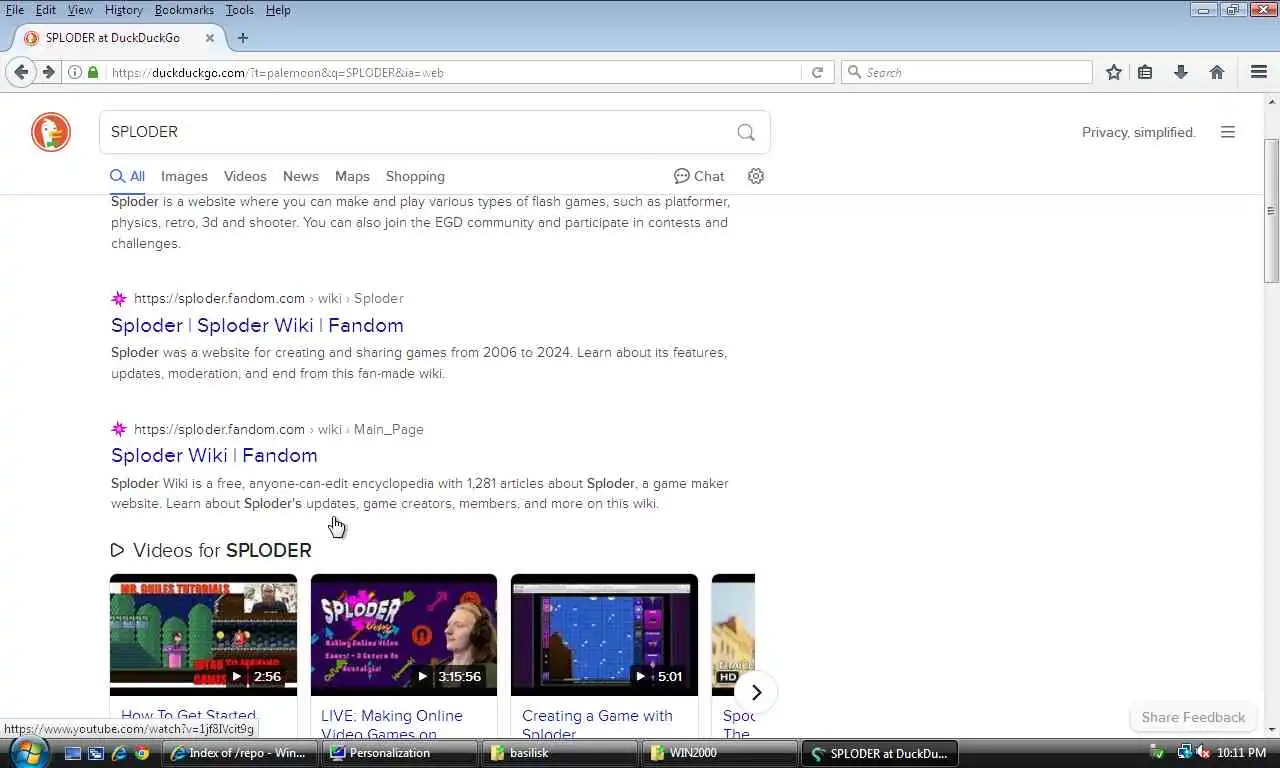Image resolution: width=1280 pixels, height=768 pixels.
Task: Bookmark this page with the star icon
Action: [1114, 72]
